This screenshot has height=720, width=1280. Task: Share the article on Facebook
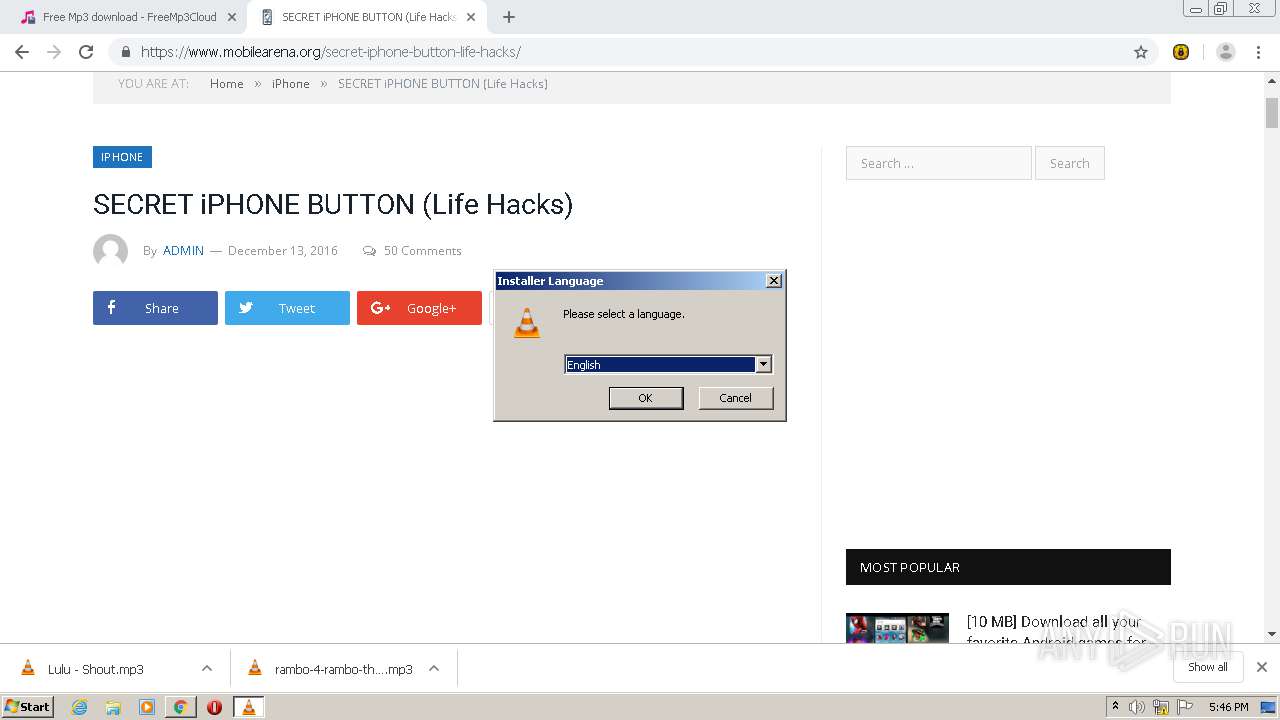click(x=155, y=308)
